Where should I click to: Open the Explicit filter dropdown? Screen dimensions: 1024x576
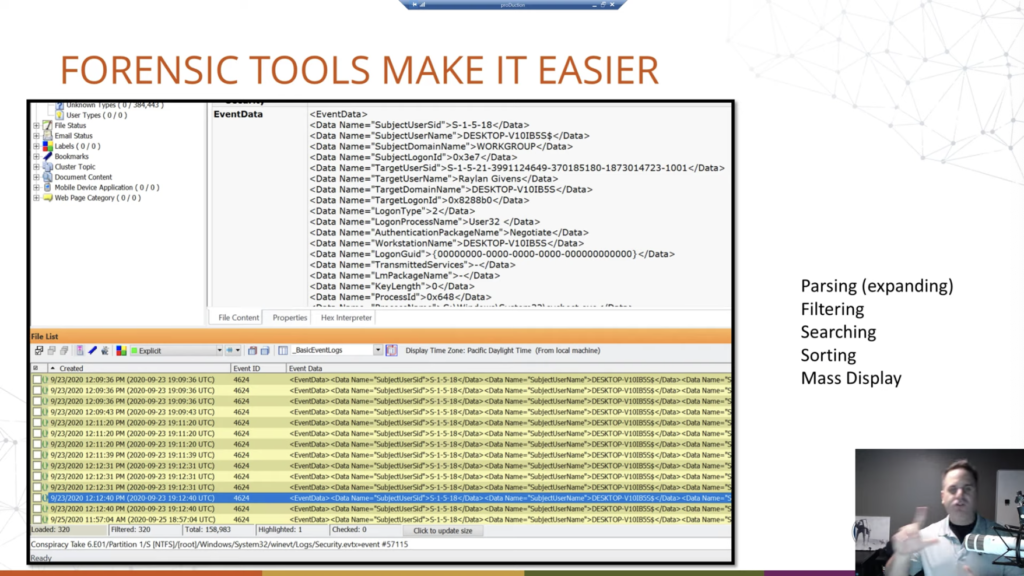pyautogui.click(x=219, y=351)
